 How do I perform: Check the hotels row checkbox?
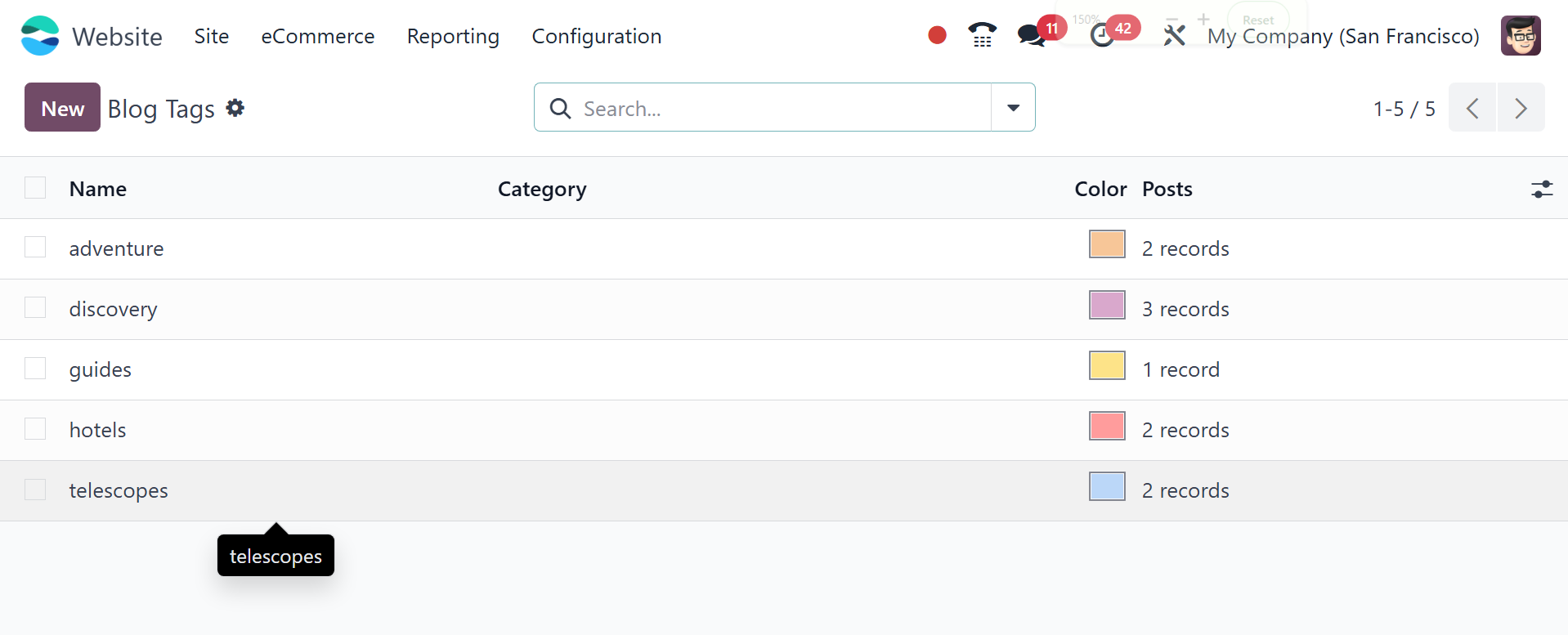click(x=35, y=429)
